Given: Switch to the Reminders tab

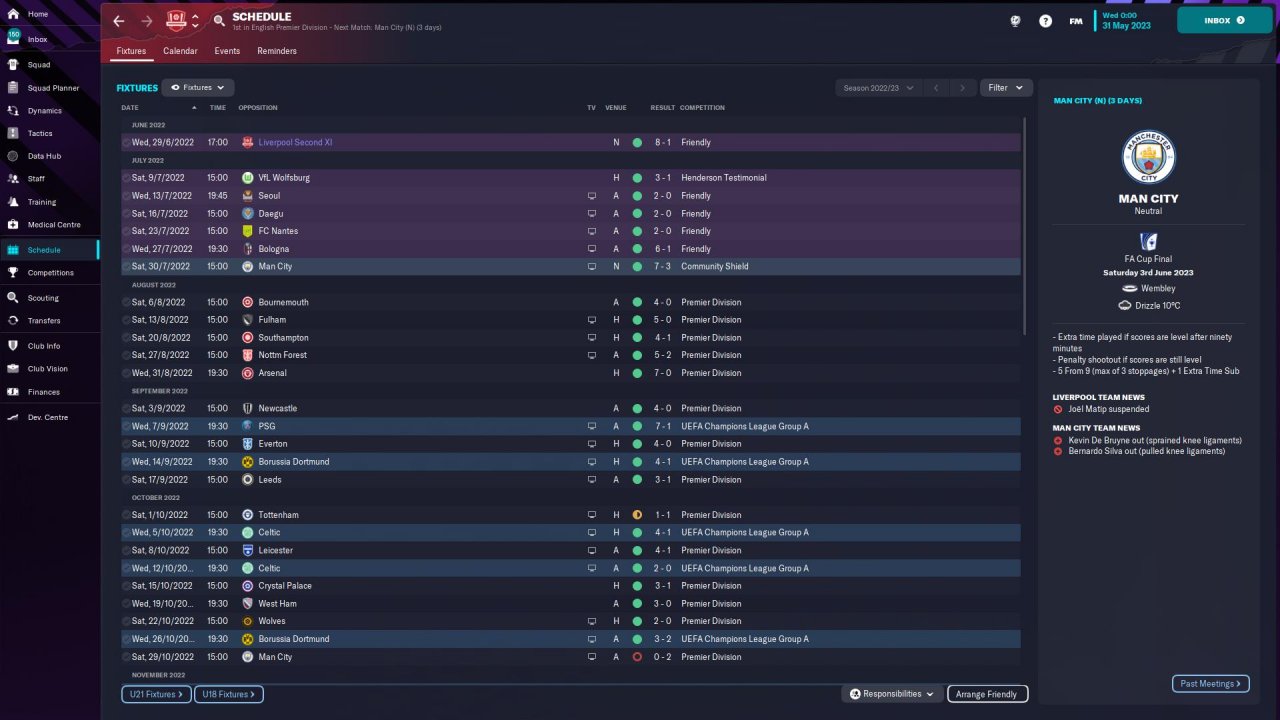Looking at the screenshot, I should click(277, 51).
